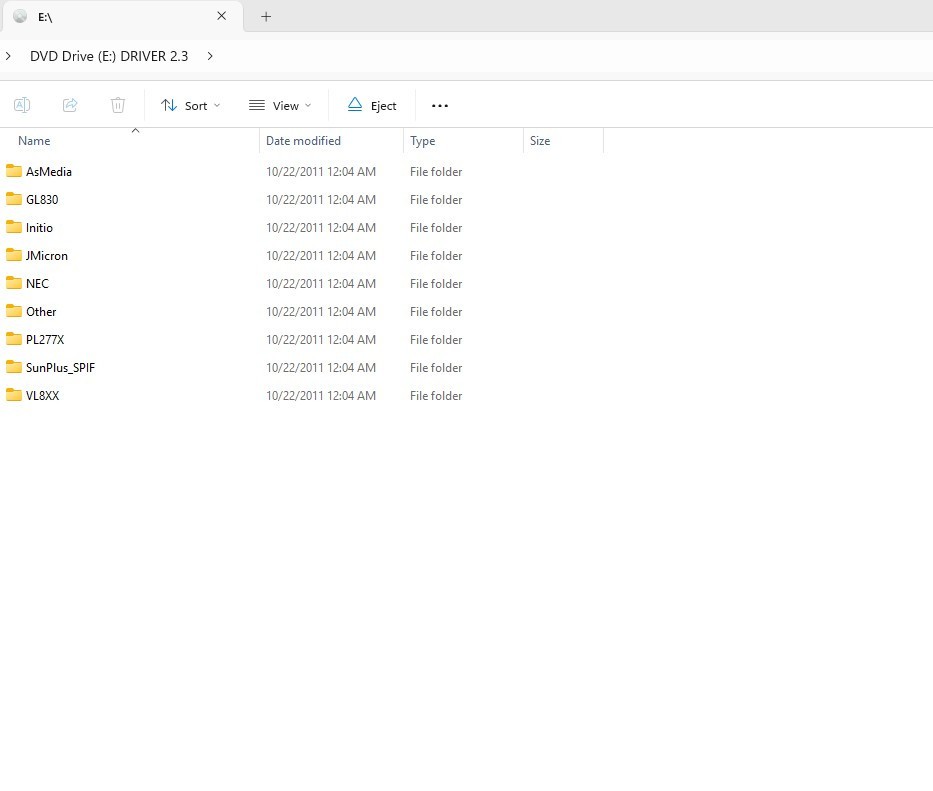Click the PL277X folder icon
This screenshot has height=791, width=933.
14,339
